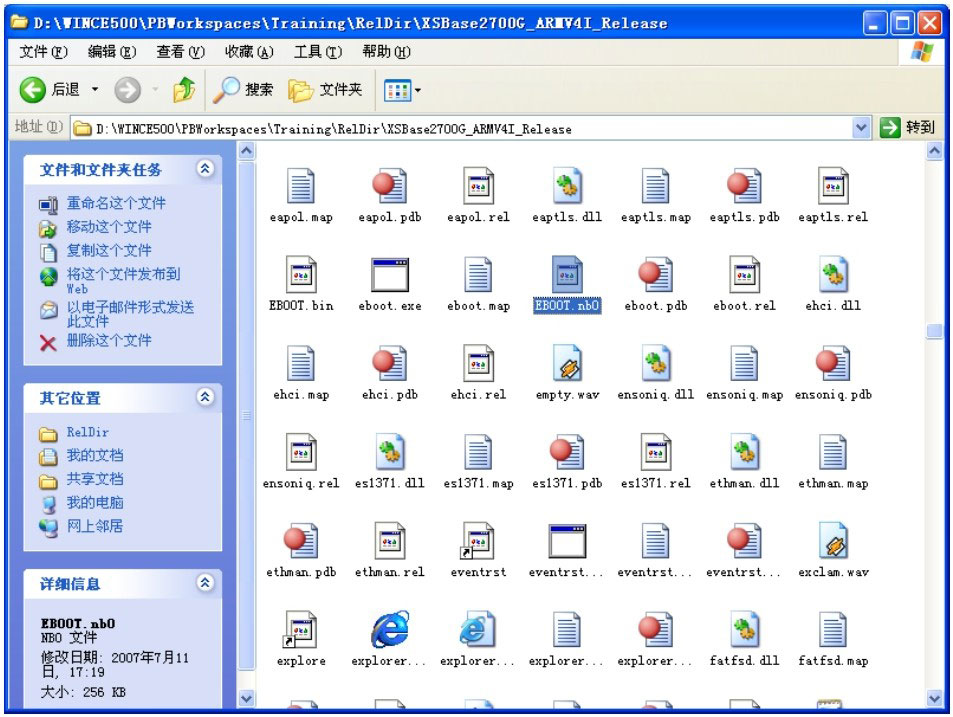
Task: Open the Search (搜索) toolbar button
Action: tap(243, 90)
